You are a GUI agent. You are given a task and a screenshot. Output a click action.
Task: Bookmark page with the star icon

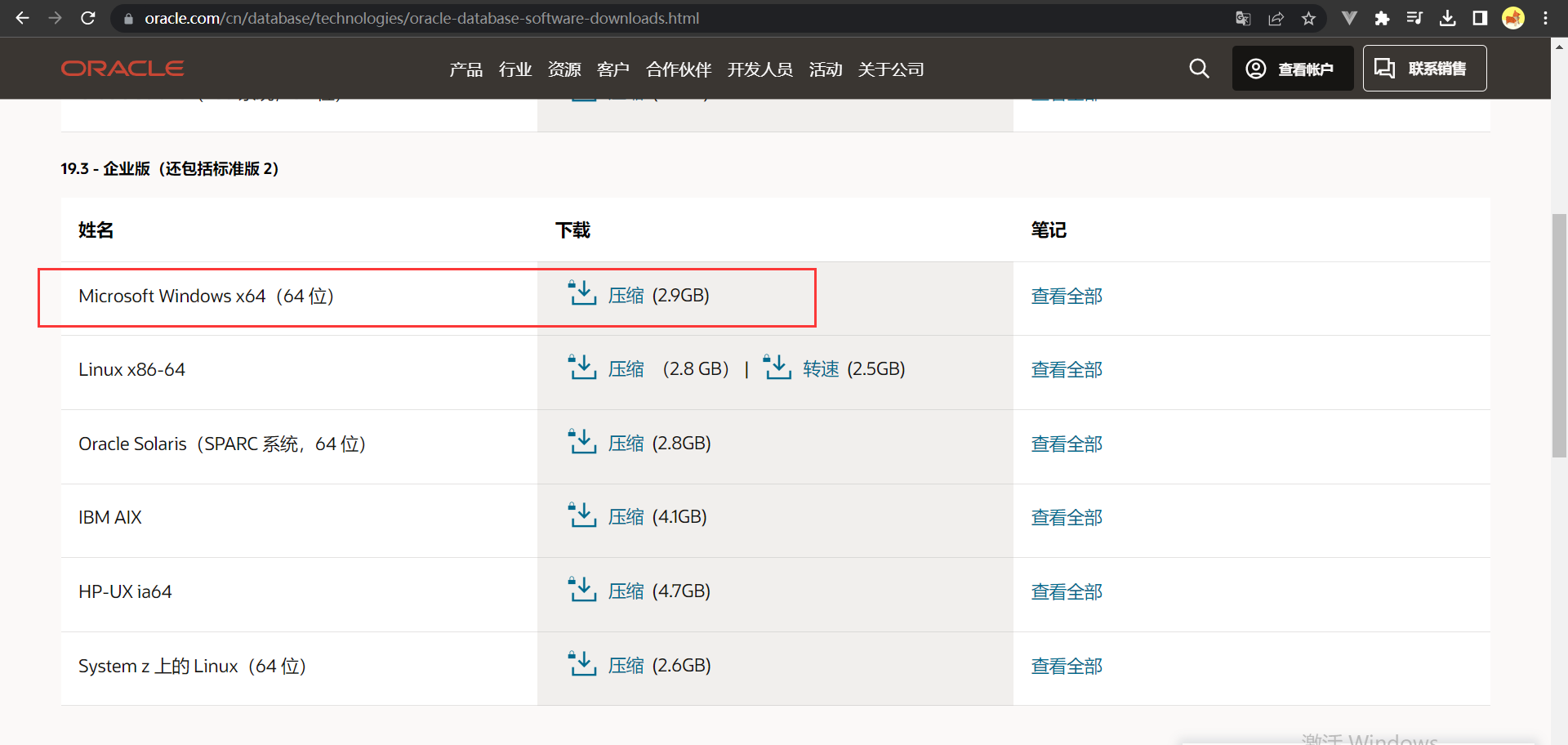click(x=1308, y=18)
